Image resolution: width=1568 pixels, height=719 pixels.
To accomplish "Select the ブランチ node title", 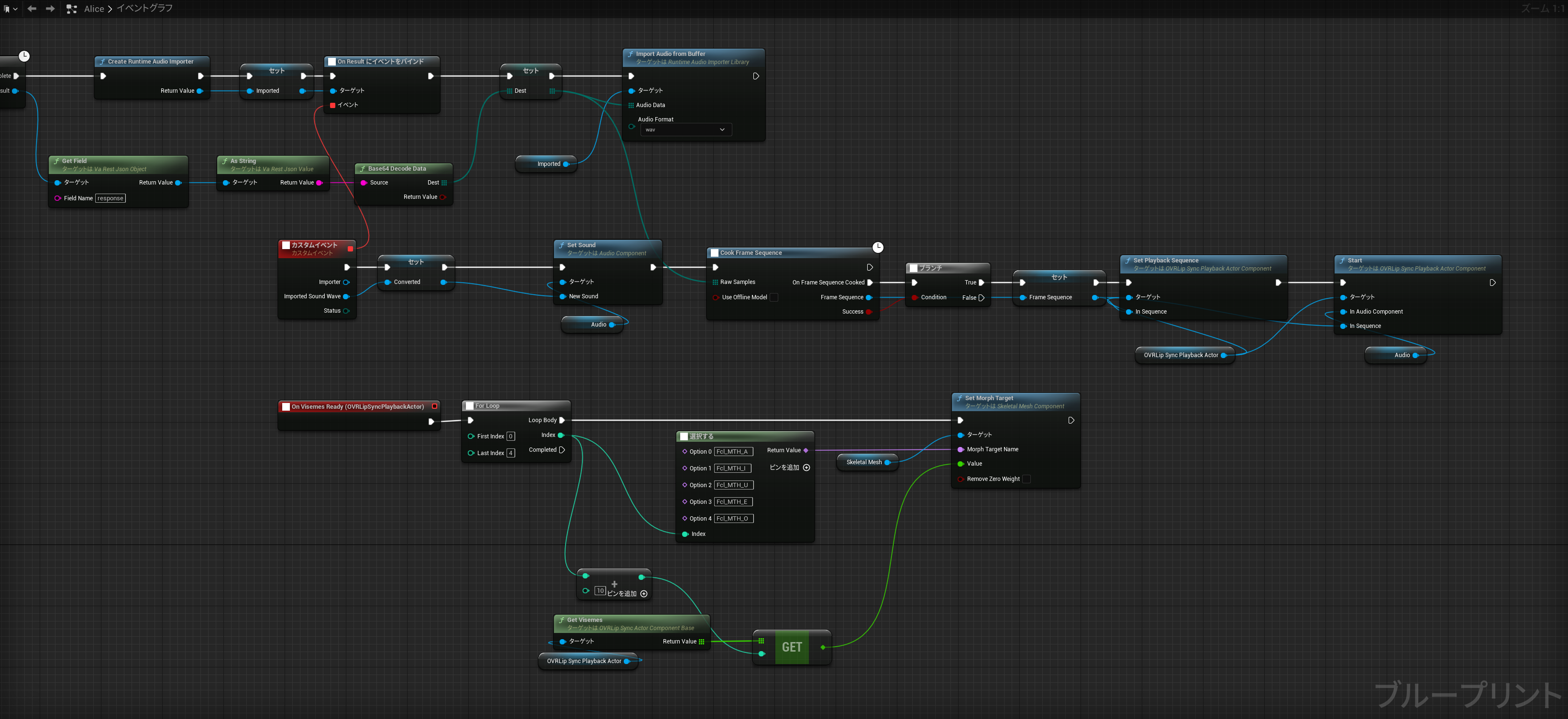I will 930,268.
